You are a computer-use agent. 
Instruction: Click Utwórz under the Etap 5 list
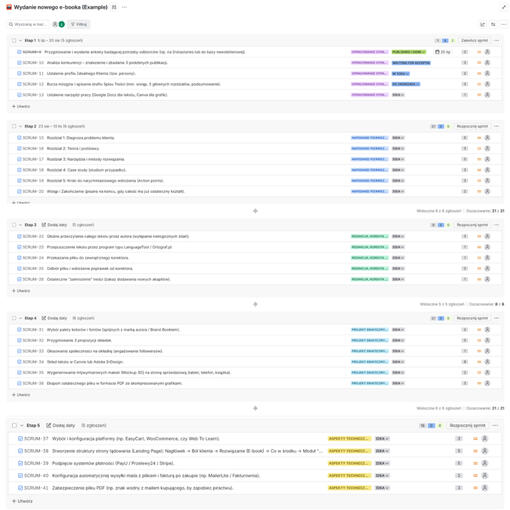[x=22, y=501]
